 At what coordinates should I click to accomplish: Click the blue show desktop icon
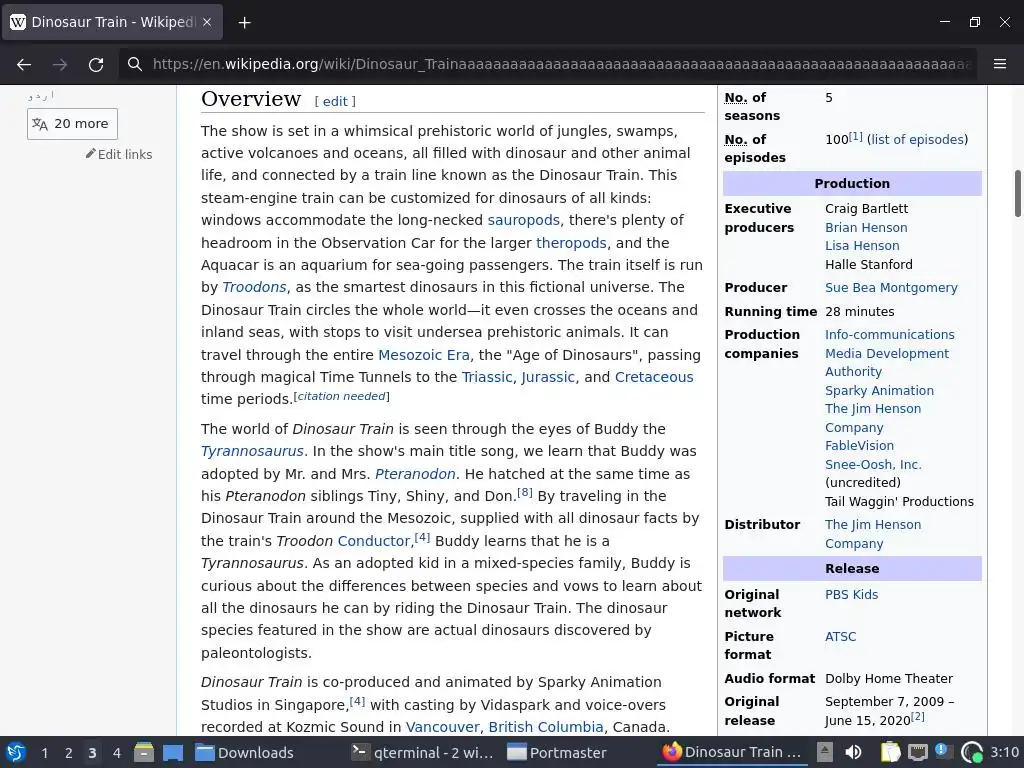(x=173, y=753)
